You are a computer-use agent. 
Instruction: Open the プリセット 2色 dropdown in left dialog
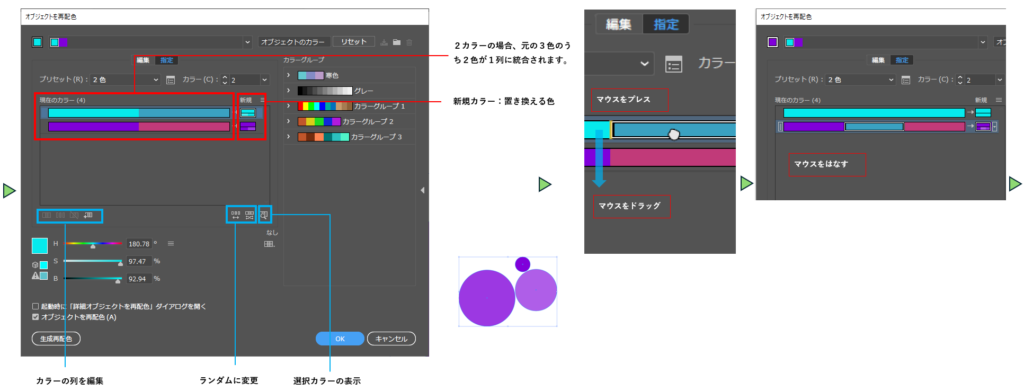point(125,80)
